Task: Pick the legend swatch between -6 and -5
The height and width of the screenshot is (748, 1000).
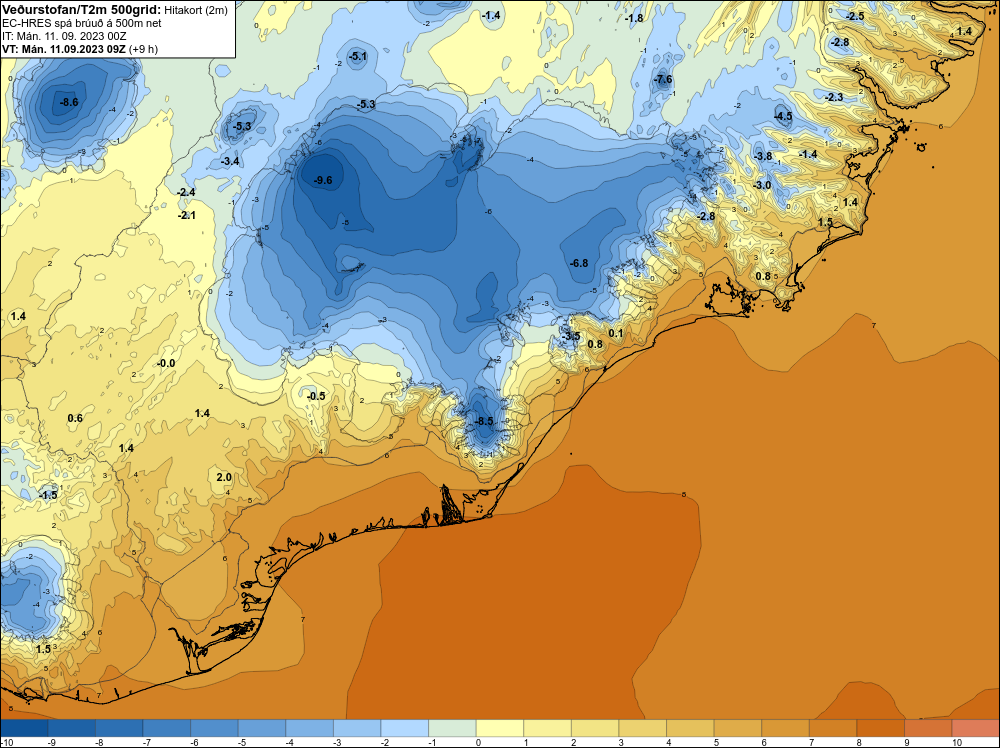Action: tap(214, 728)
